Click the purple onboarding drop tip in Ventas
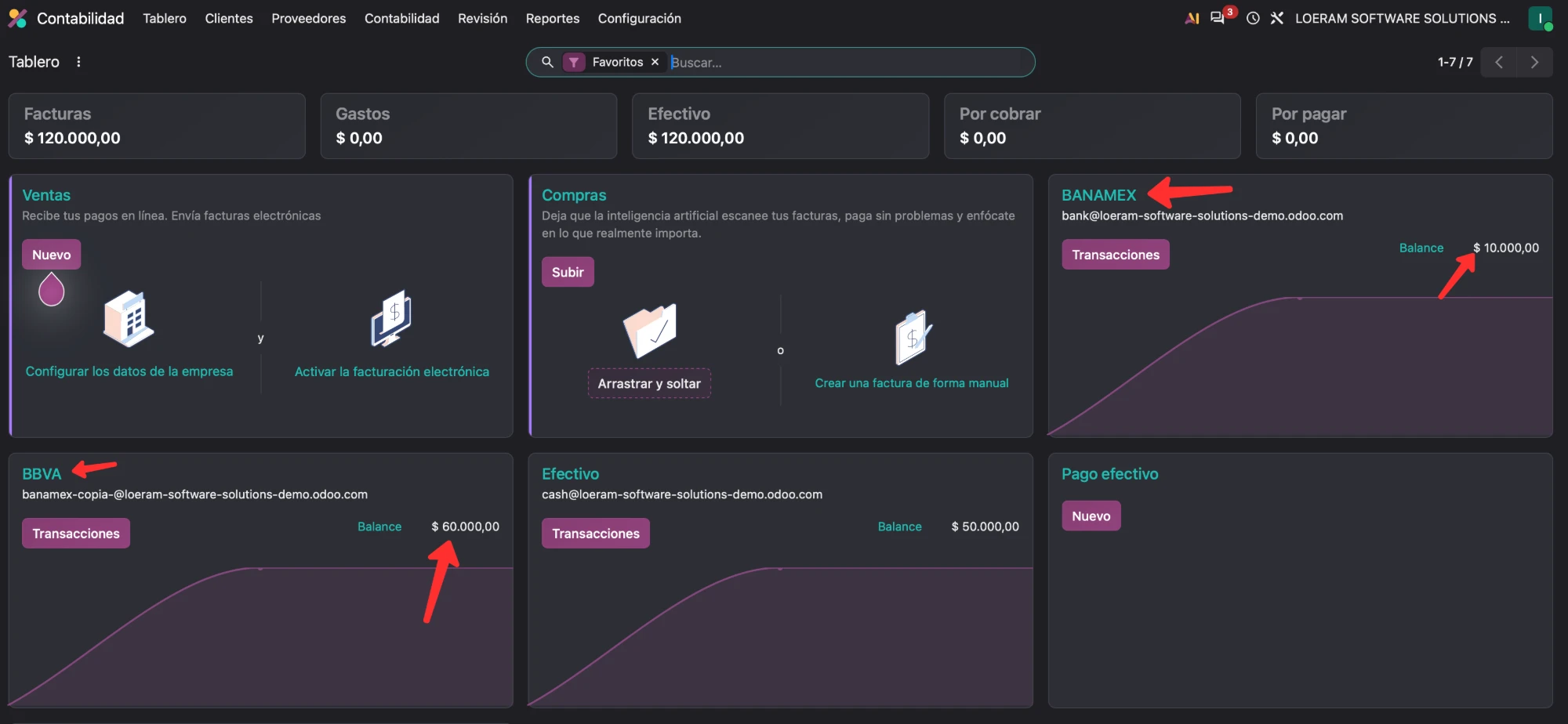 [51, 289]
